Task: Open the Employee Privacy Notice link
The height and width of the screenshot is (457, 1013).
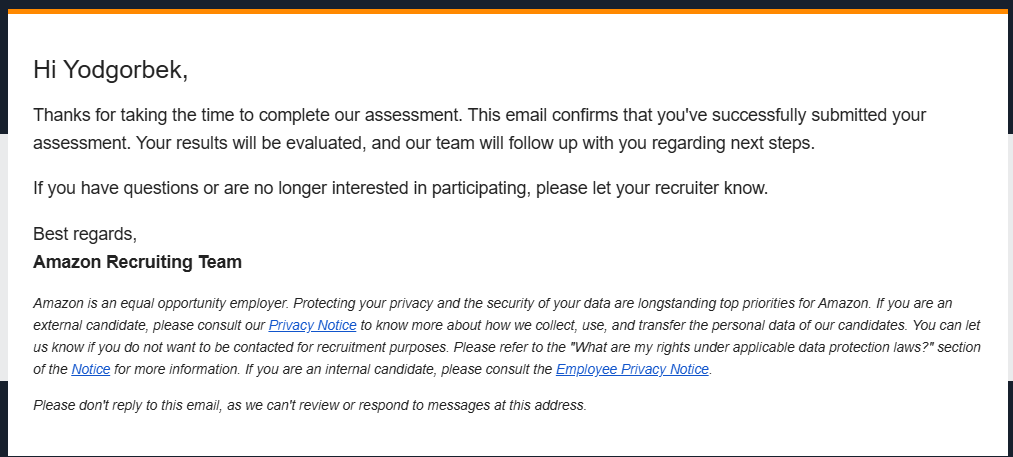Action: (632, 370)
